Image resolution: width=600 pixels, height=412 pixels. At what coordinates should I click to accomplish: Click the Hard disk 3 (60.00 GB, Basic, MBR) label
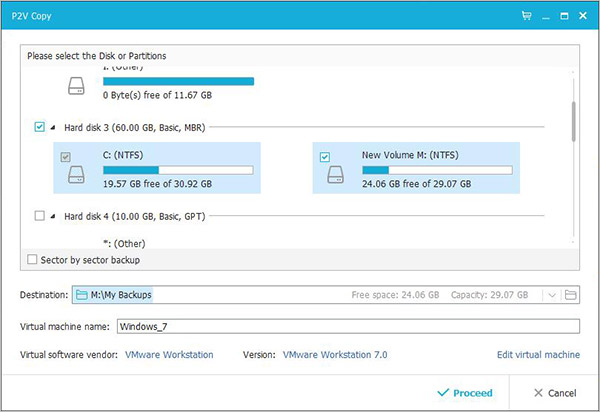135,127
